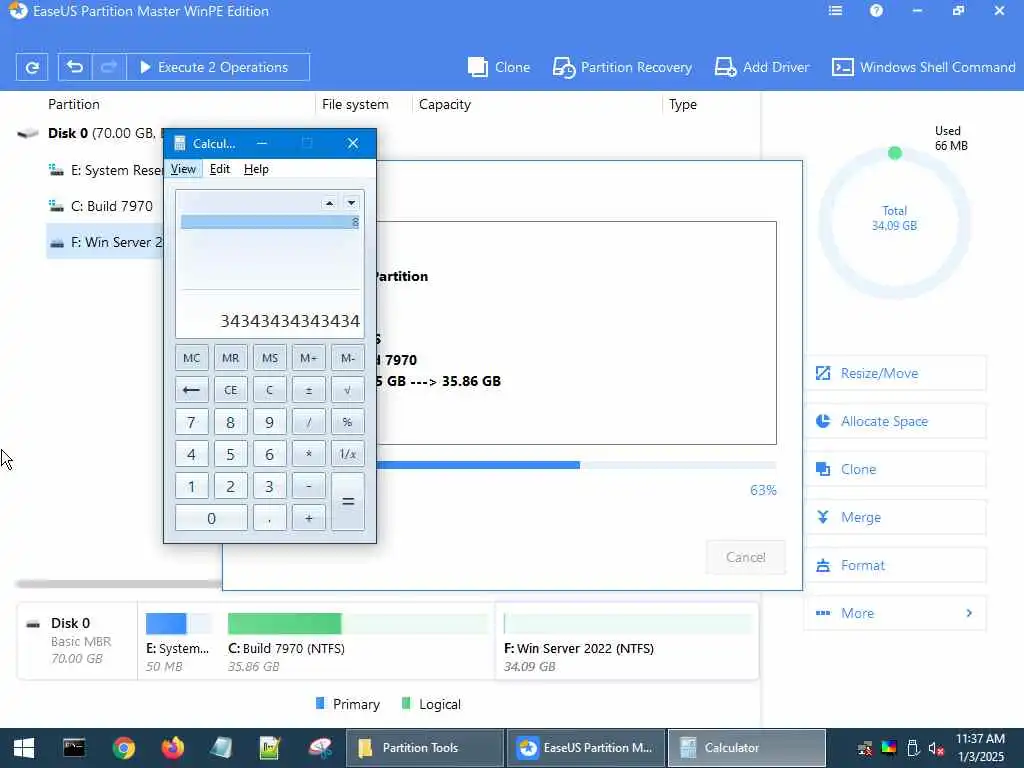Viewport: 1024px width, 768px height.
Task: Click M+ memory add key
Action: pyautogui.click(x=308, y=358)
